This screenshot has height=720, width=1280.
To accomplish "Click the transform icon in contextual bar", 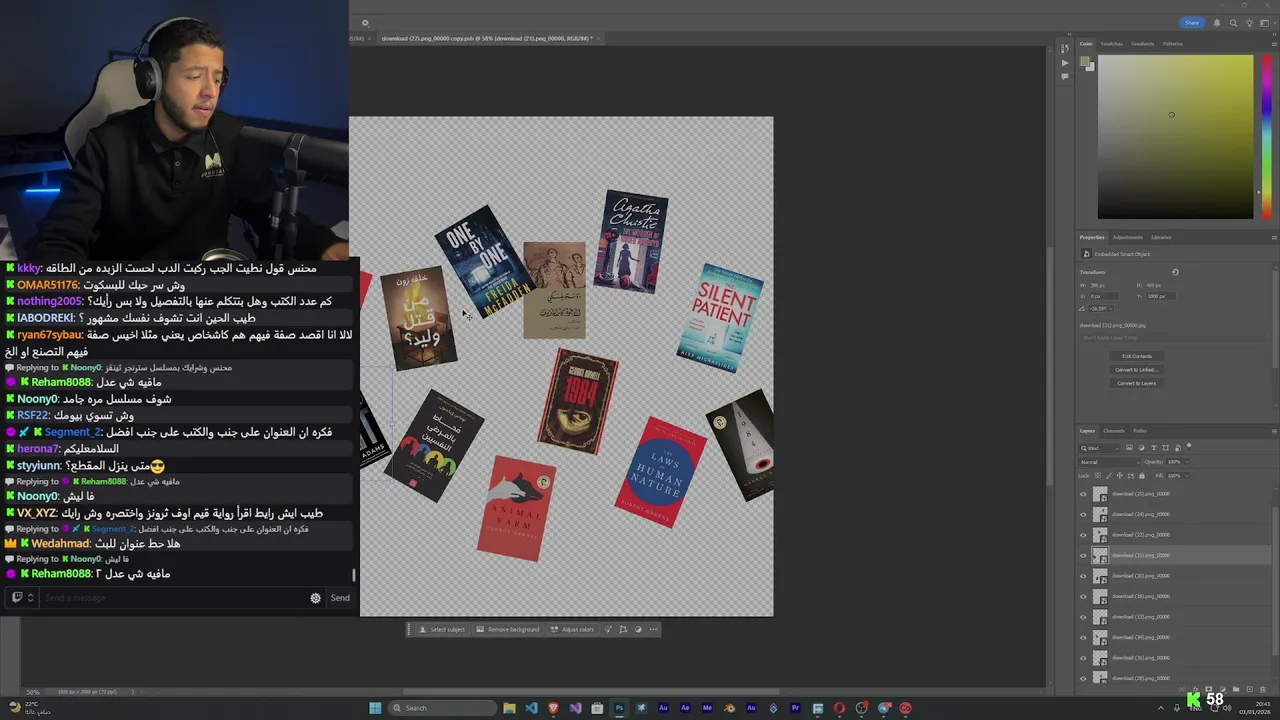I will point(623,629).
